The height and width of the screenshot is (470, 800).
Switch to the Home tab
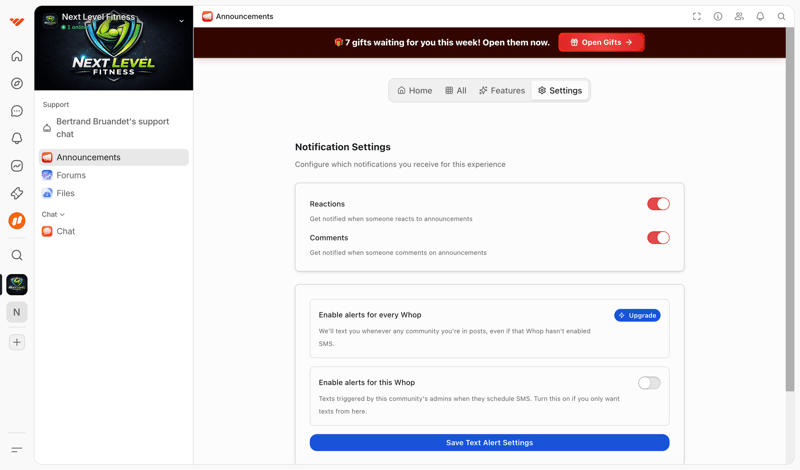click(x=415, y=91)
